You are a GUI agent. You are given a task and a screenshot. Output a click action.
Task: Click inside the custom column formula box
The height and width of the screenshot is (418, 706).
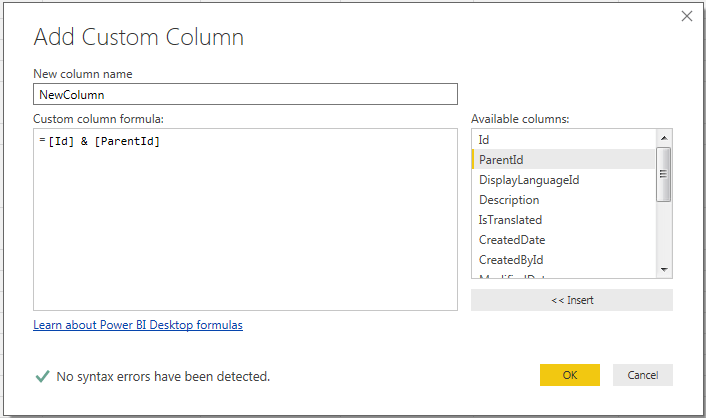245,220
